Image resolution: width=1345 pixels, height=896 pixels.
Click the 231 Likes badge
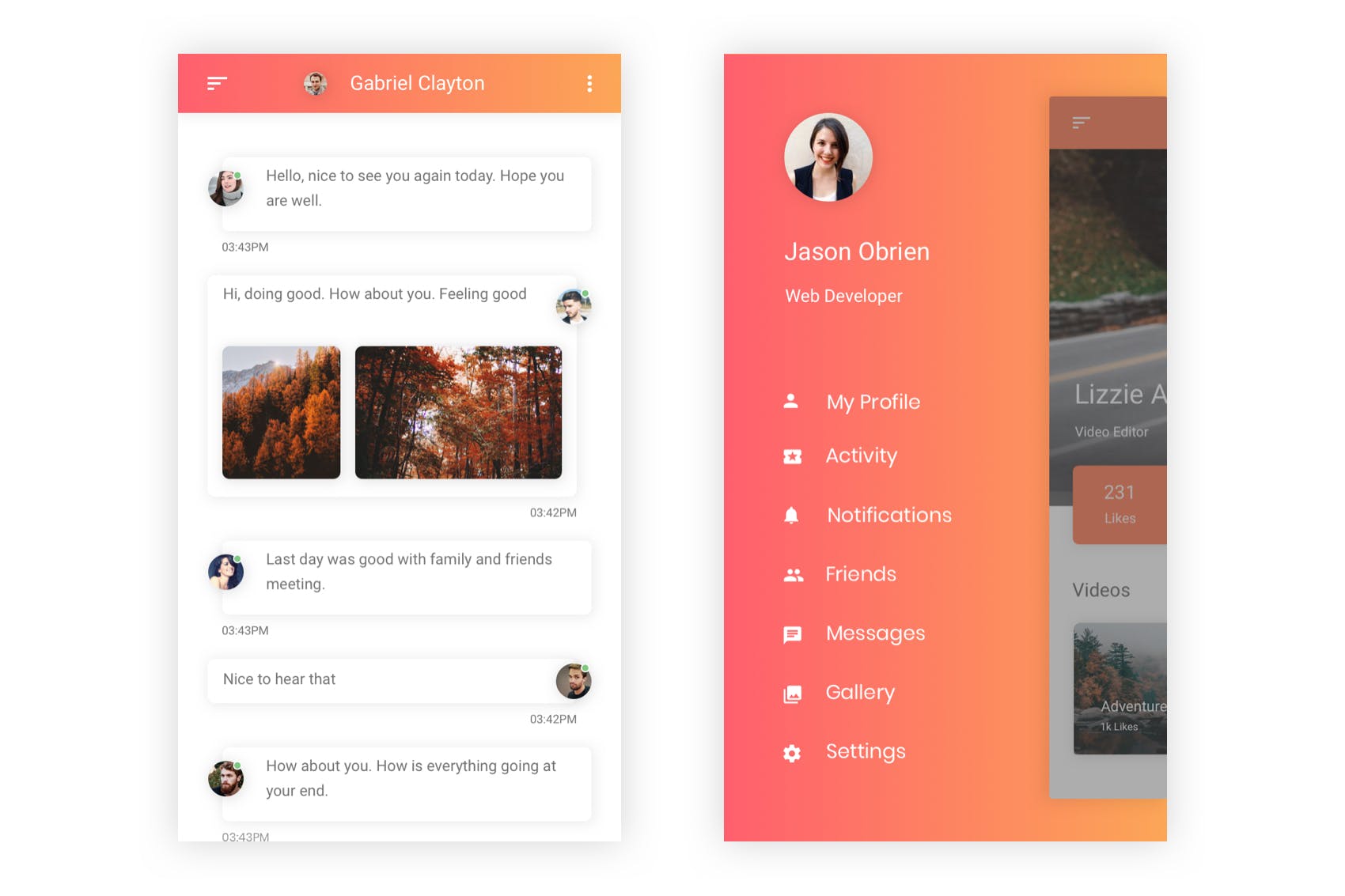1120,504
